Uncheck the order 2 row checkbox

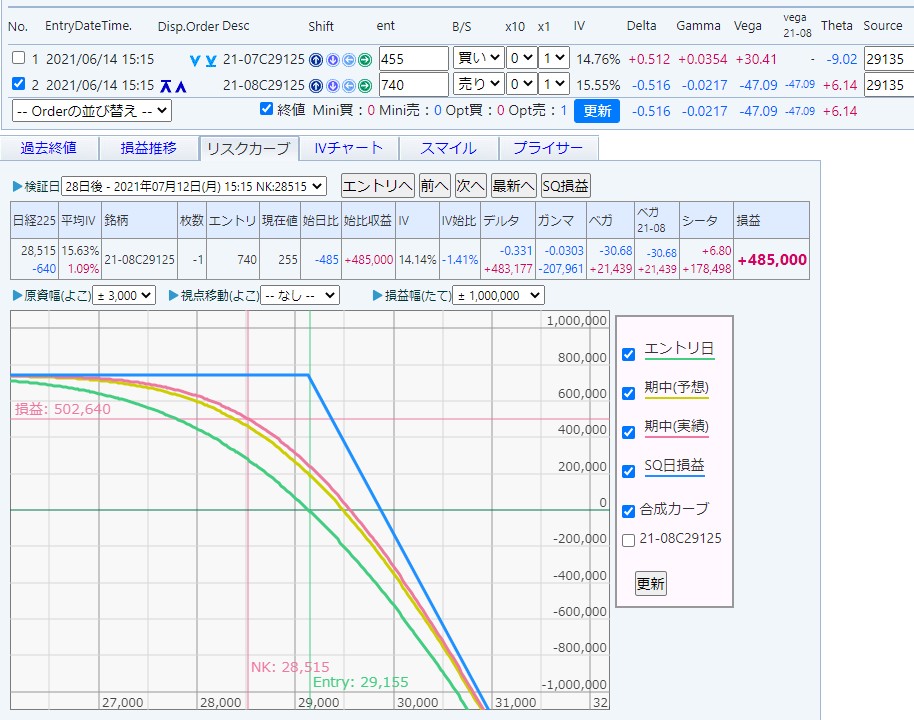[19, 84]
